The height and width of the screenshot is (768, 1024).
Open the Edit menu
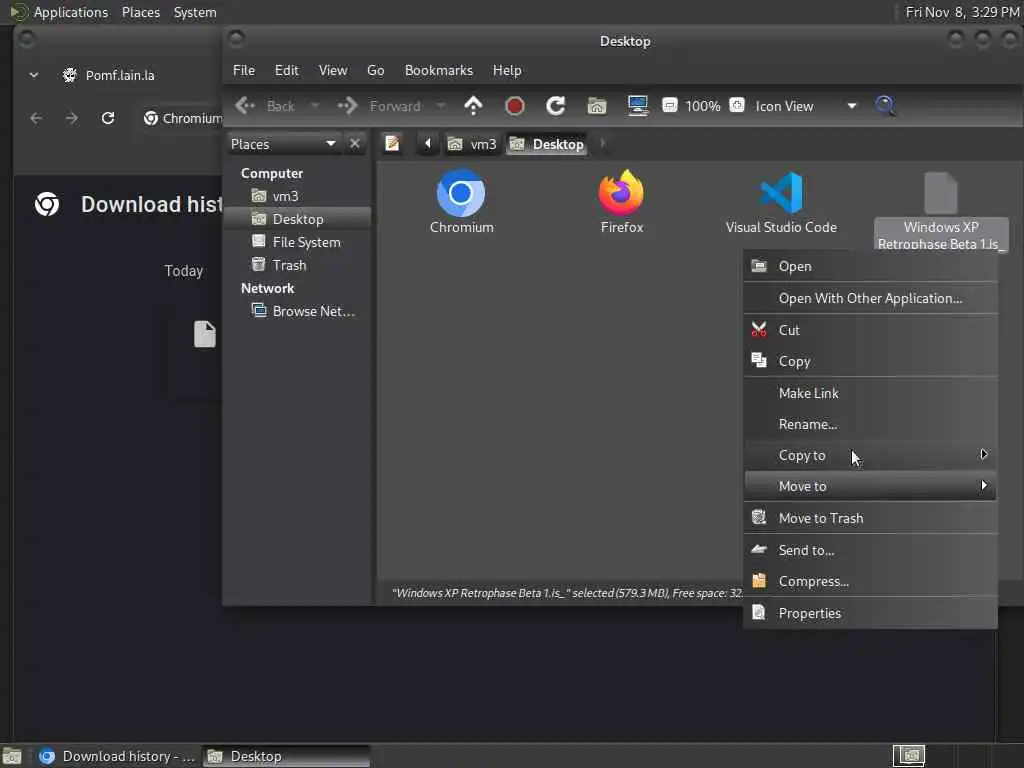[286, 70]
